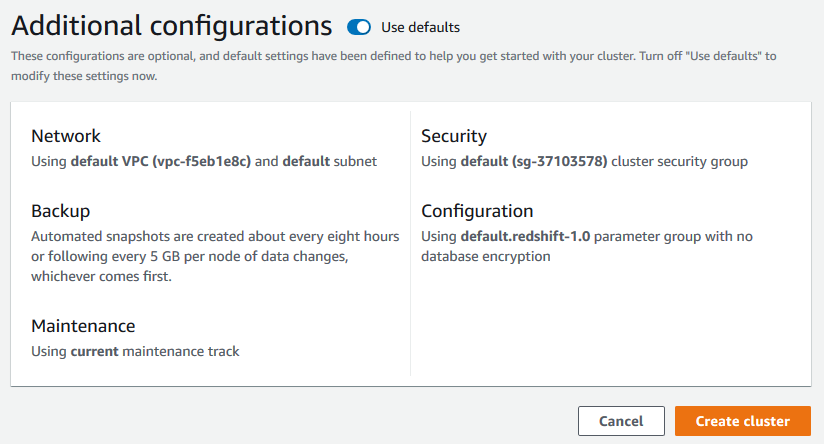The width and height of the screenshot is (824, 444).
Task: Select the default VPC vpc-f5eb1e8c text
Action: coord(161,161)
